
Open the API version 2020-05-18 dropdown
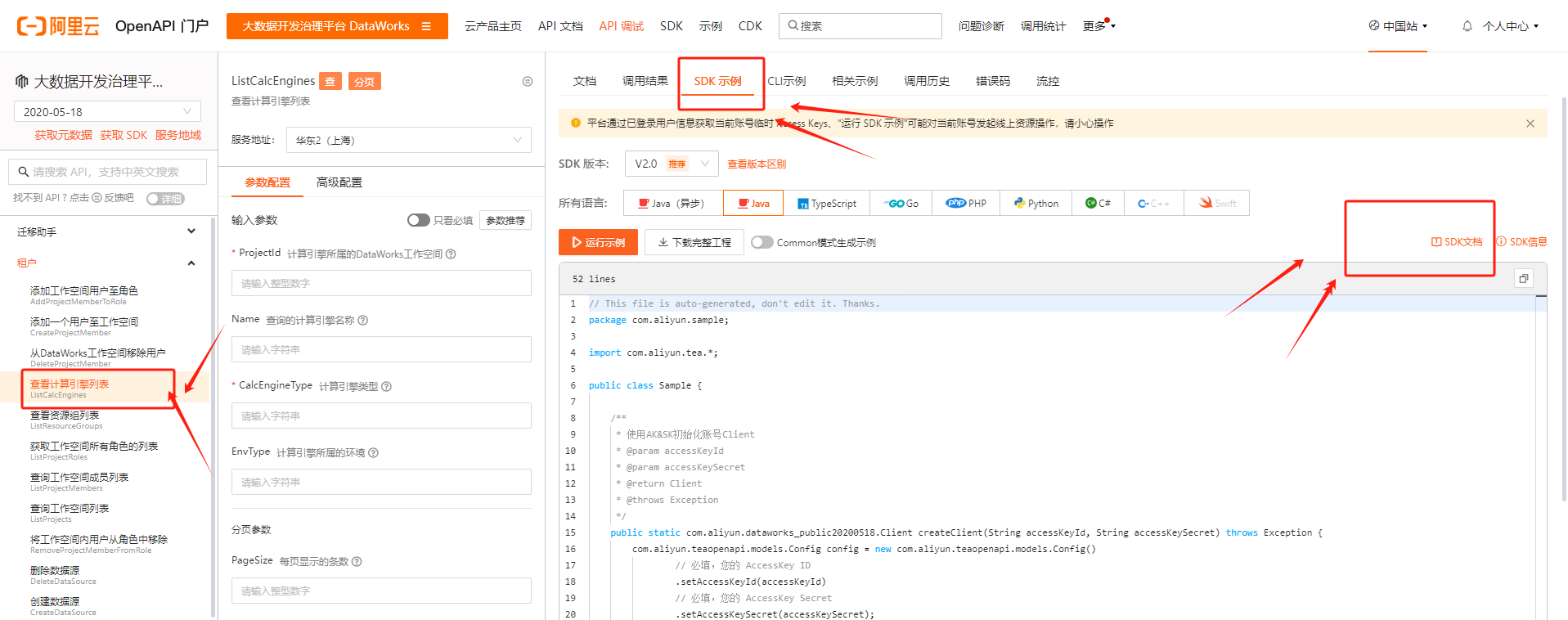point(107,111)
